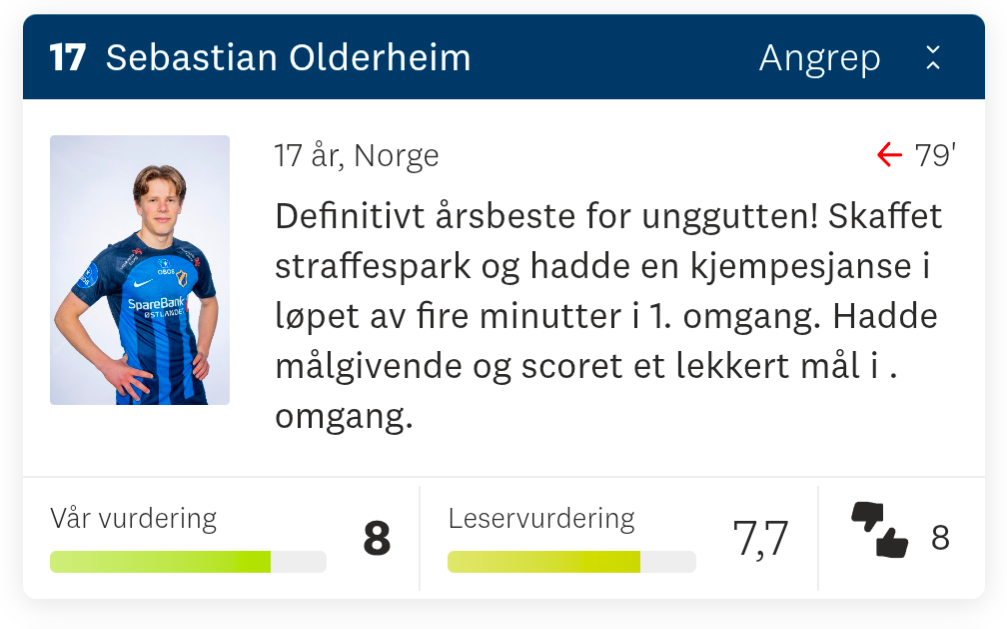Click the Angrep position label
This screenshot has width=1007, height=629.
coord(819,59)
